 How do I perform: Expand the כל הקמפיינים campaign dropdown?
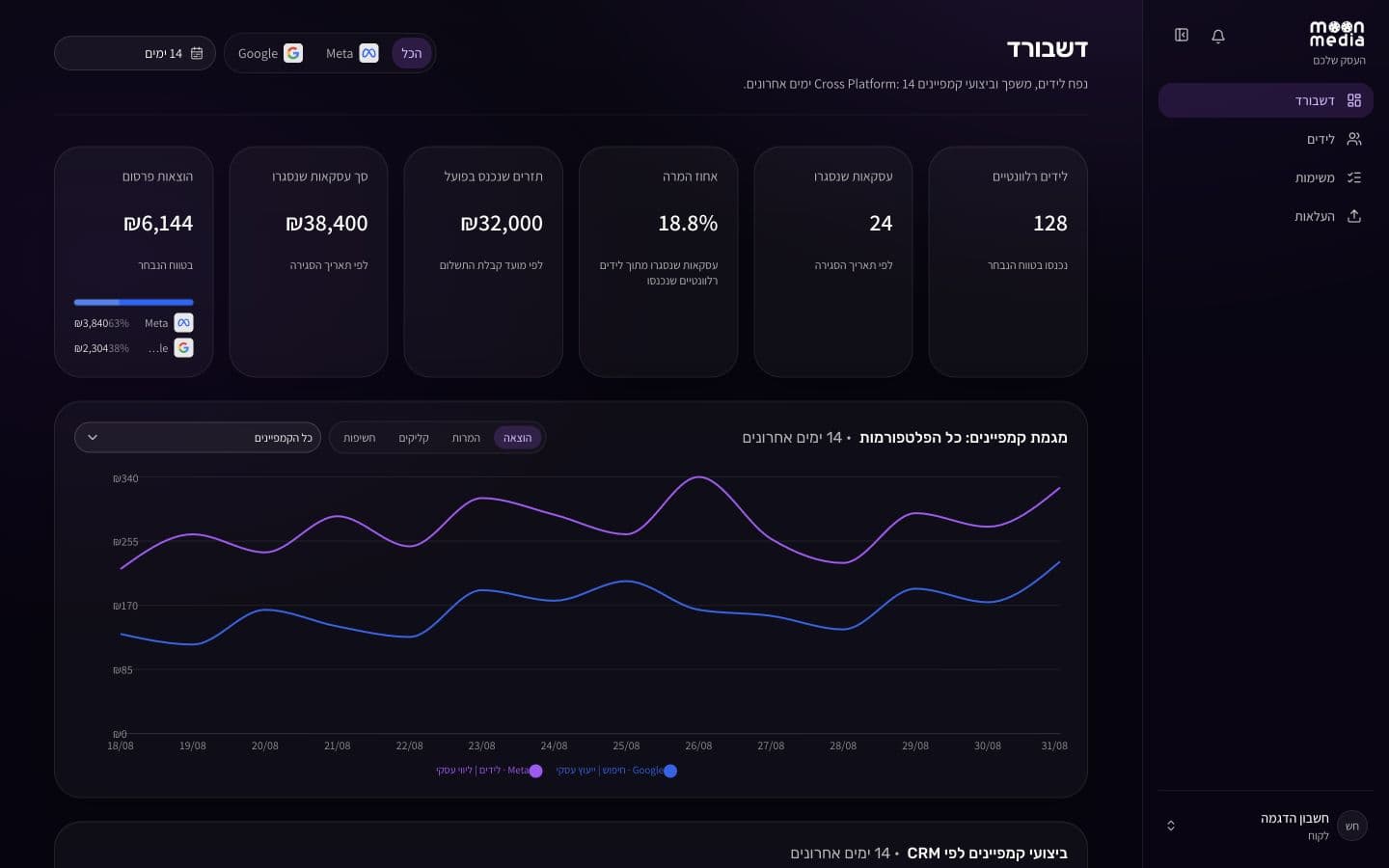[x=198, y=437]
